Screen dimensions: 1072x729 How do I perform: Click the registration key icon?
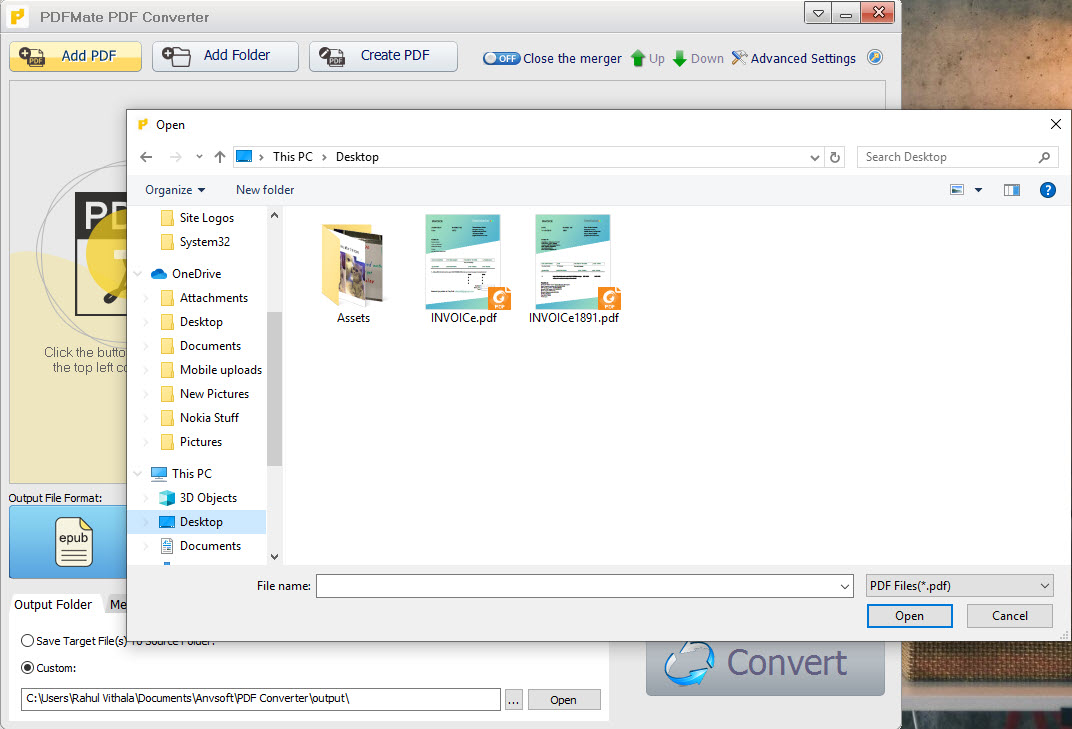pyautogui.click(x=874, y=57)
